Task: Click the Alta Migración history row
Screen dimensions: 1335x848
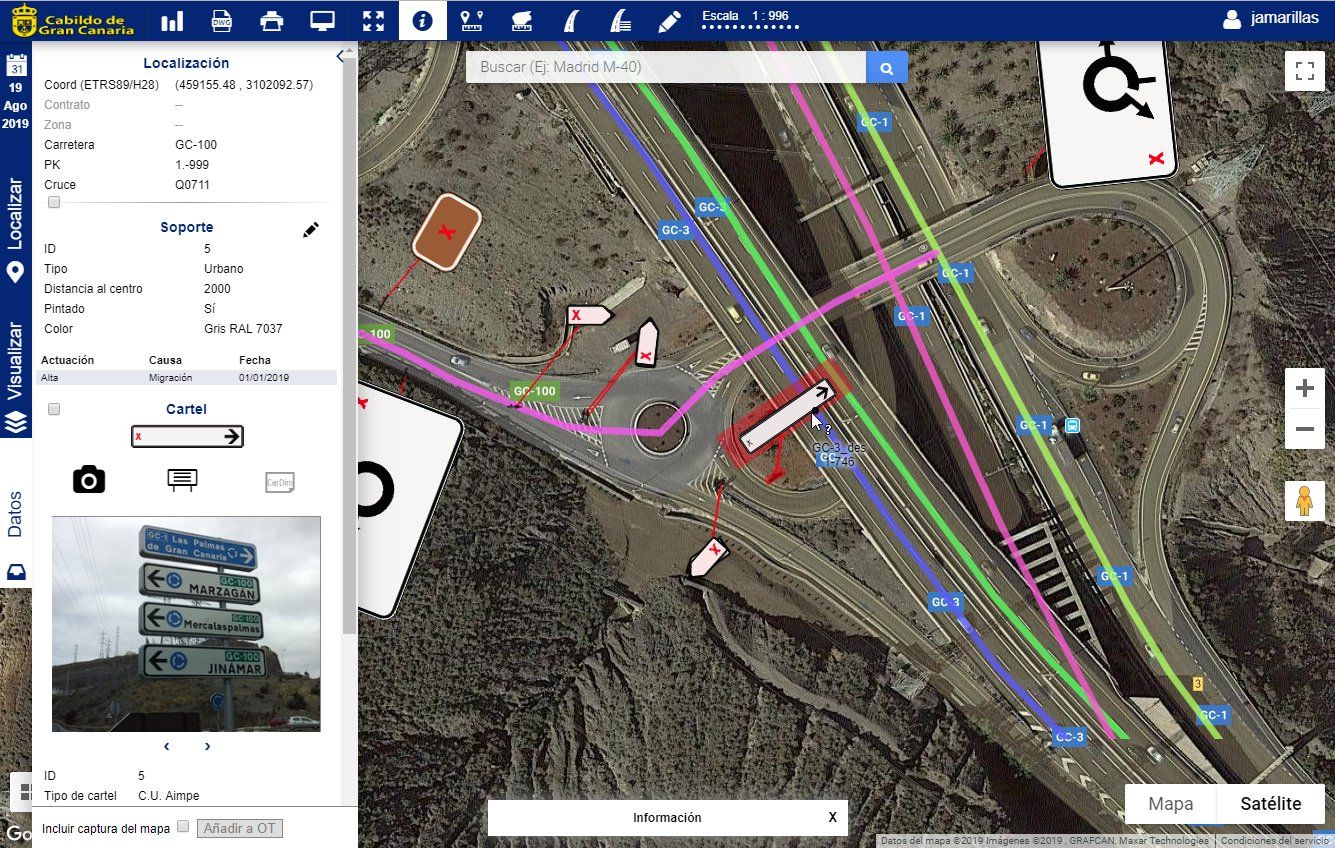Action: (x=187, y=378)
